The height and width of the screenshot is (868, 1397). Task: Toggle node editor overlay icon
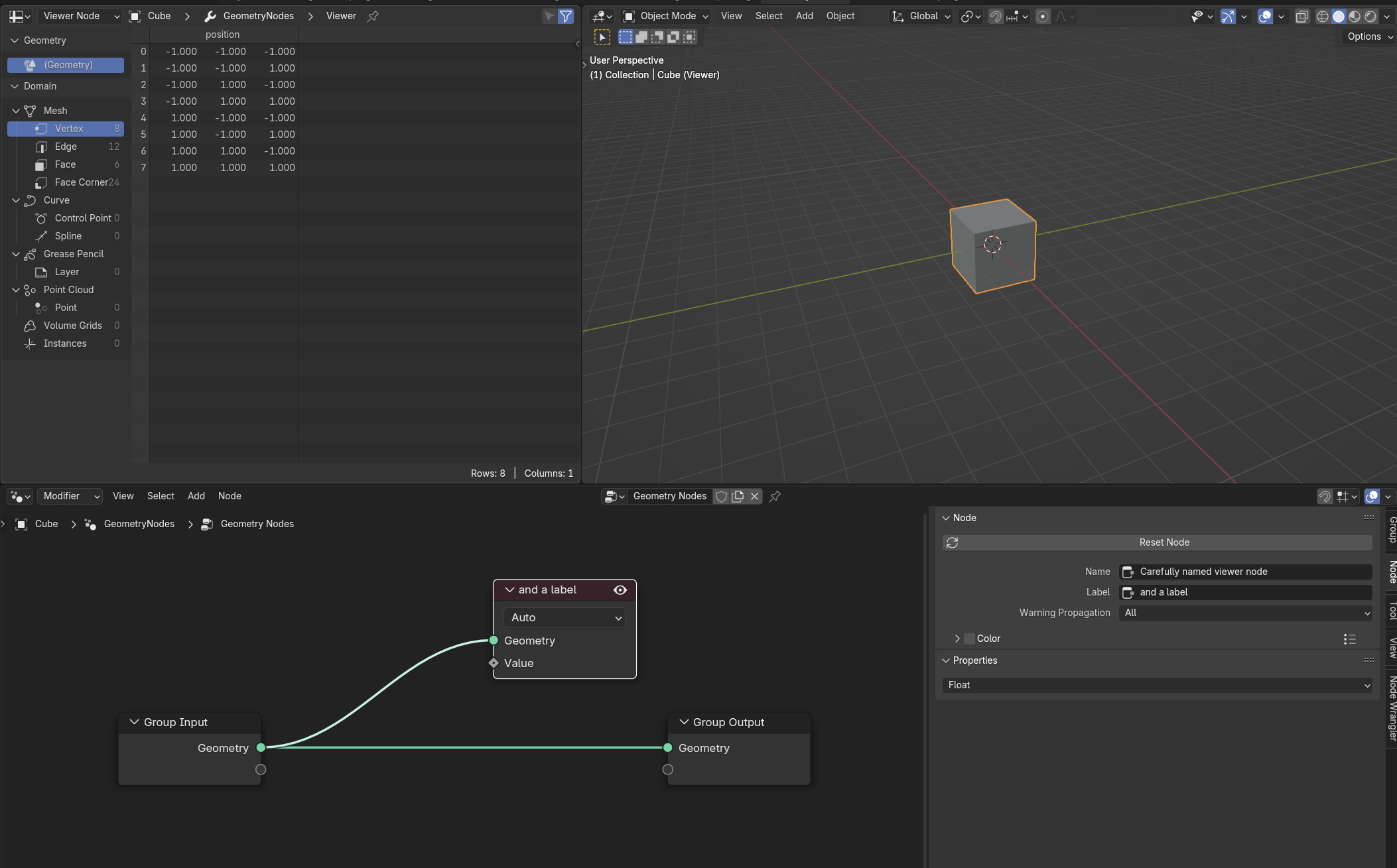click(1372, 496)
